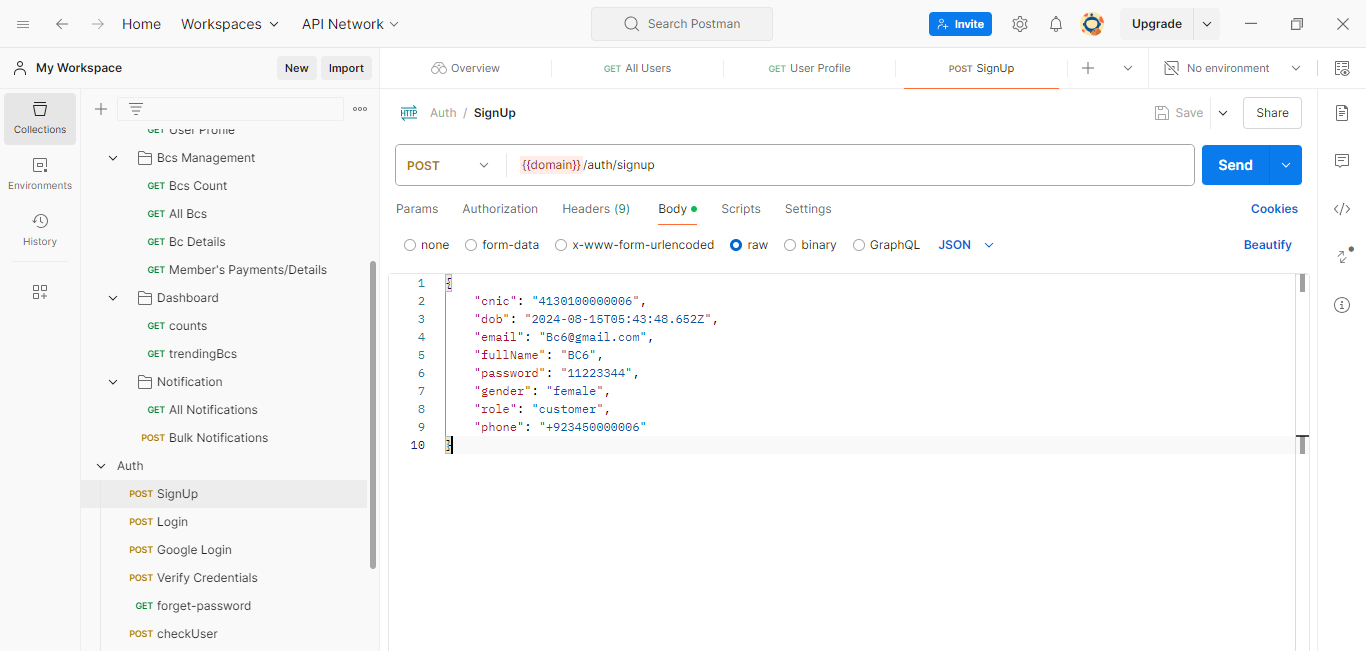Select the form-data body type
The width and height of the screenshot is (1366, 651).
click(x=471, y=245)
